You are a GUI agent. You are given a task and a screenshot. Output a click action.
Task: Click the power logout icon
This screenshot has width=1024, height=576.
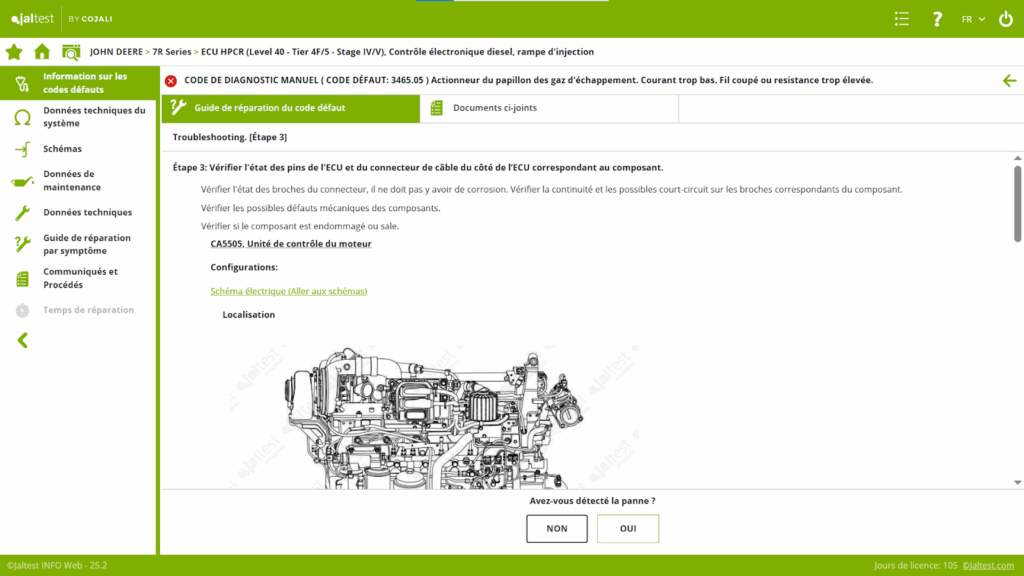pos(1005,19)
